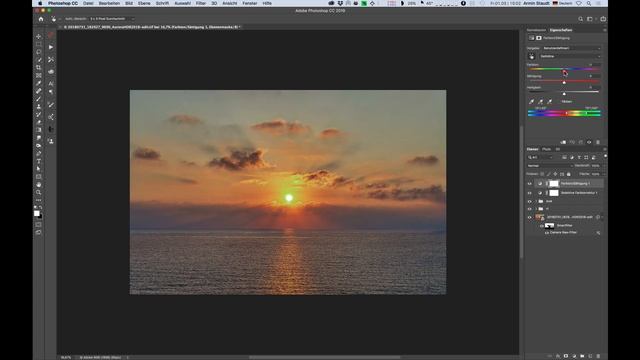Delete adjustment layer via Properties trash
Image resolution: width=640 pixels, height=360 pixels.
point(598,142)
